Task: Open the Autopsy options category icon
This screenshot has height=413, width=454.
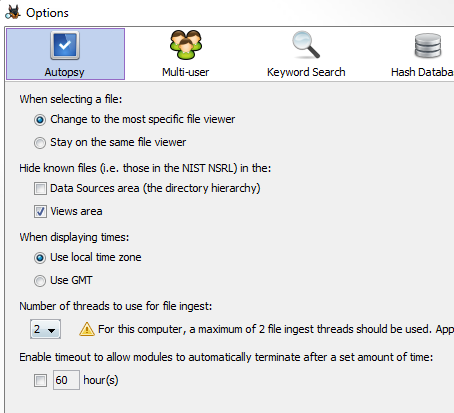Action: pos(65,45)
